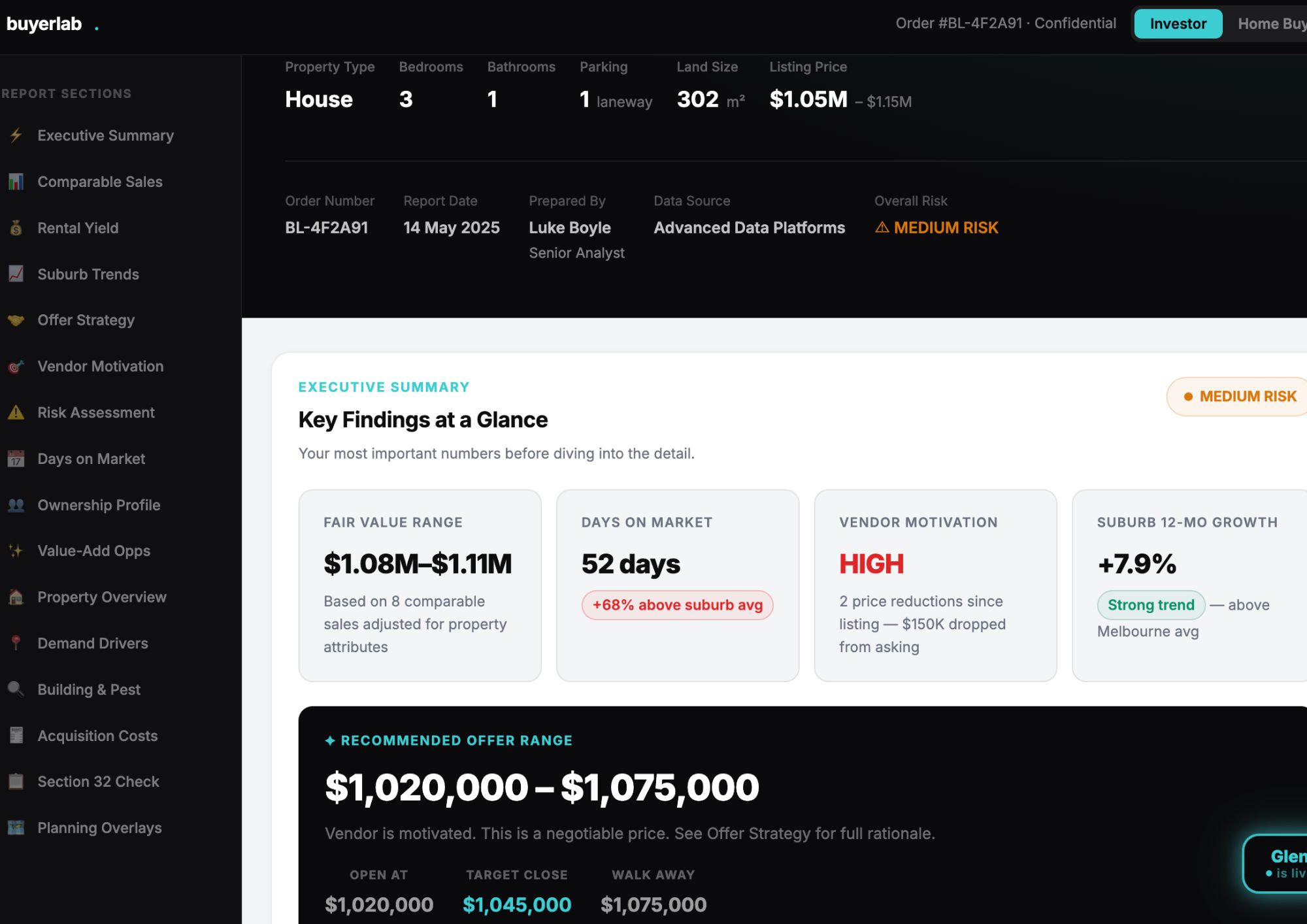Viewport: 1307px width, 924px height.
Task: Open Days on Market section
Action: click(x=91, y=459)
